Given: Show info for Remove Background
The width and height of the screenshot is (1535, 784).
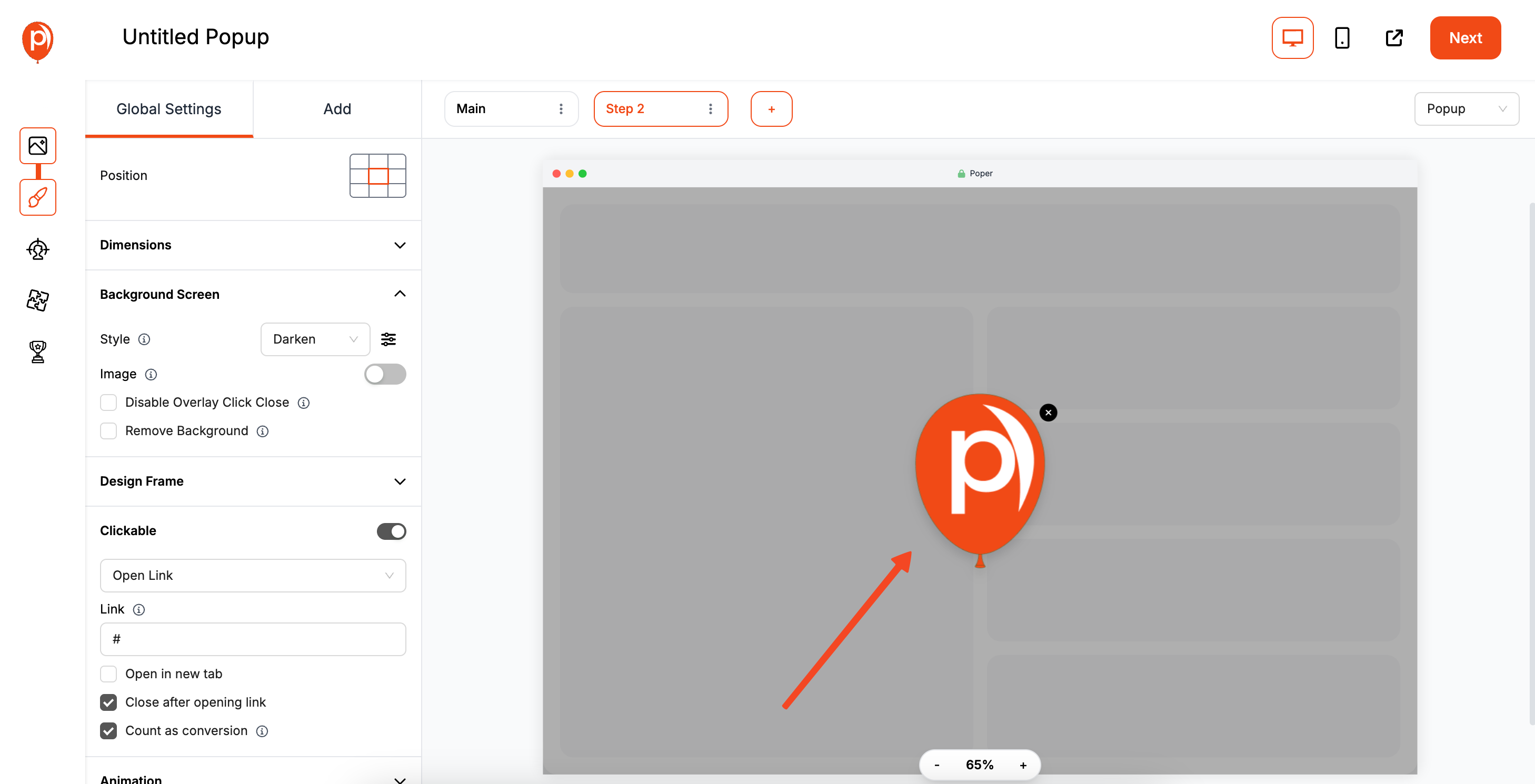Looking at the screenshot, I should click(x=262, y=431).
